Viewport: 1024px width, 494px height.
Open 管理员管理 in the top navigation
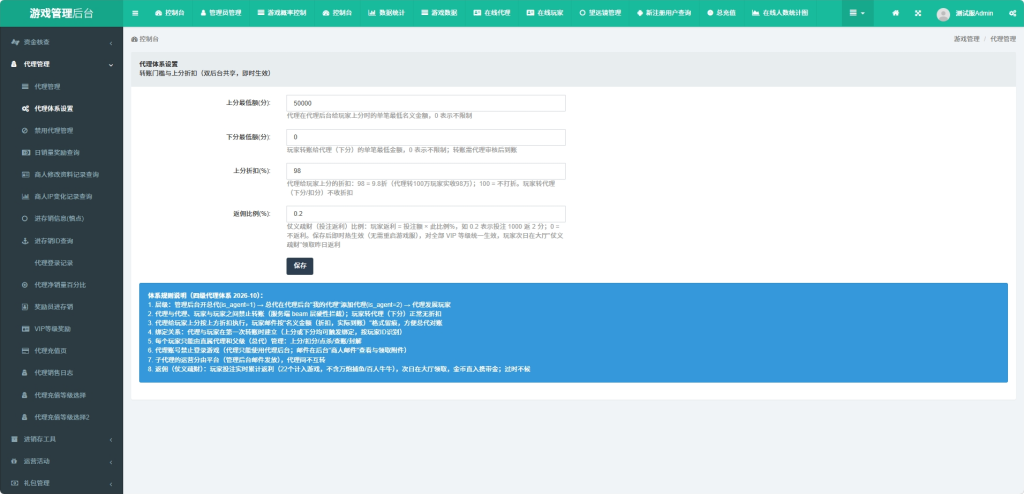click(x=220, y=13)
